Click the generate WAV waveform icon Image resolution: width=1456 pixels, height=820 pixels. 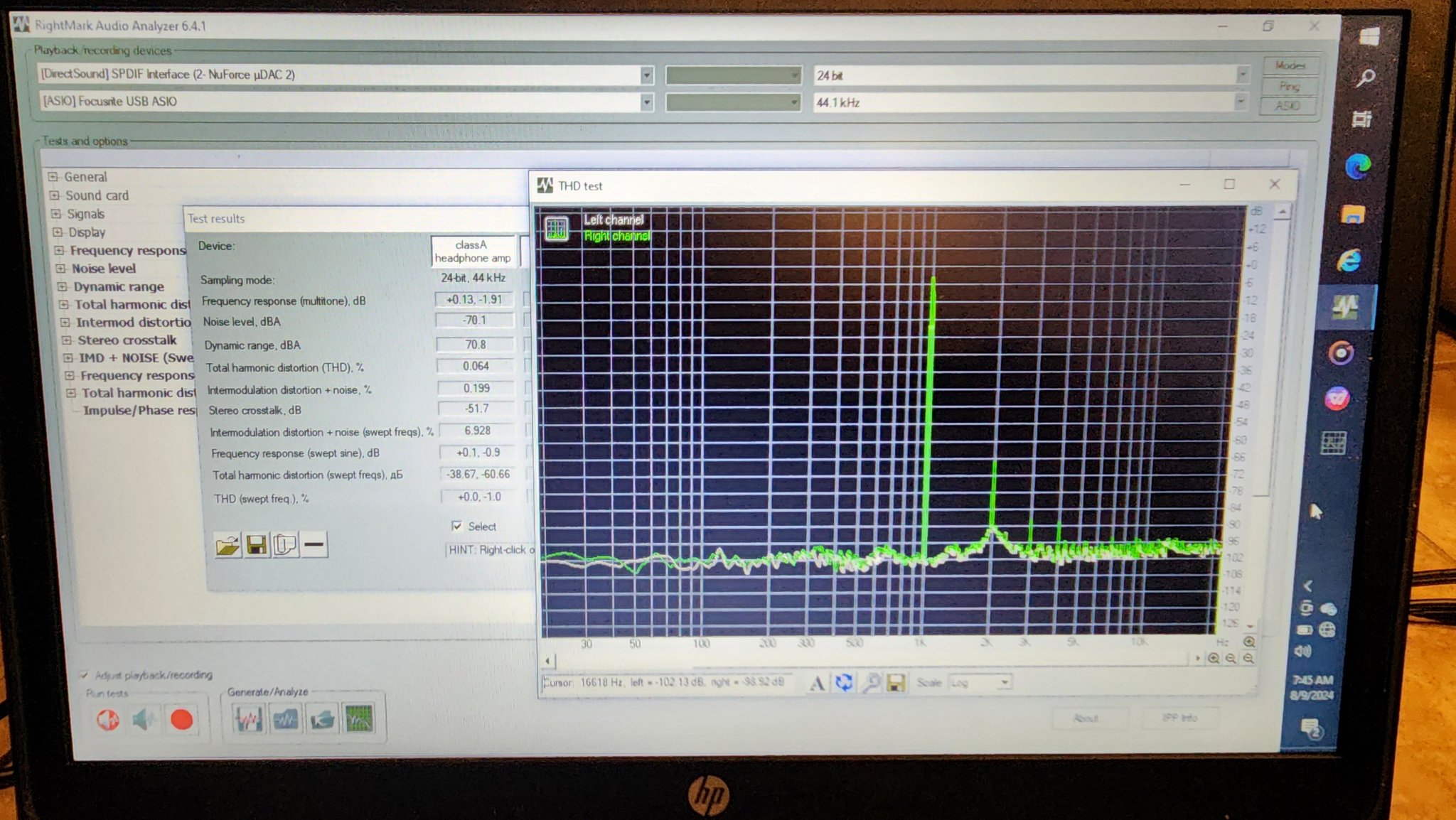248,719
